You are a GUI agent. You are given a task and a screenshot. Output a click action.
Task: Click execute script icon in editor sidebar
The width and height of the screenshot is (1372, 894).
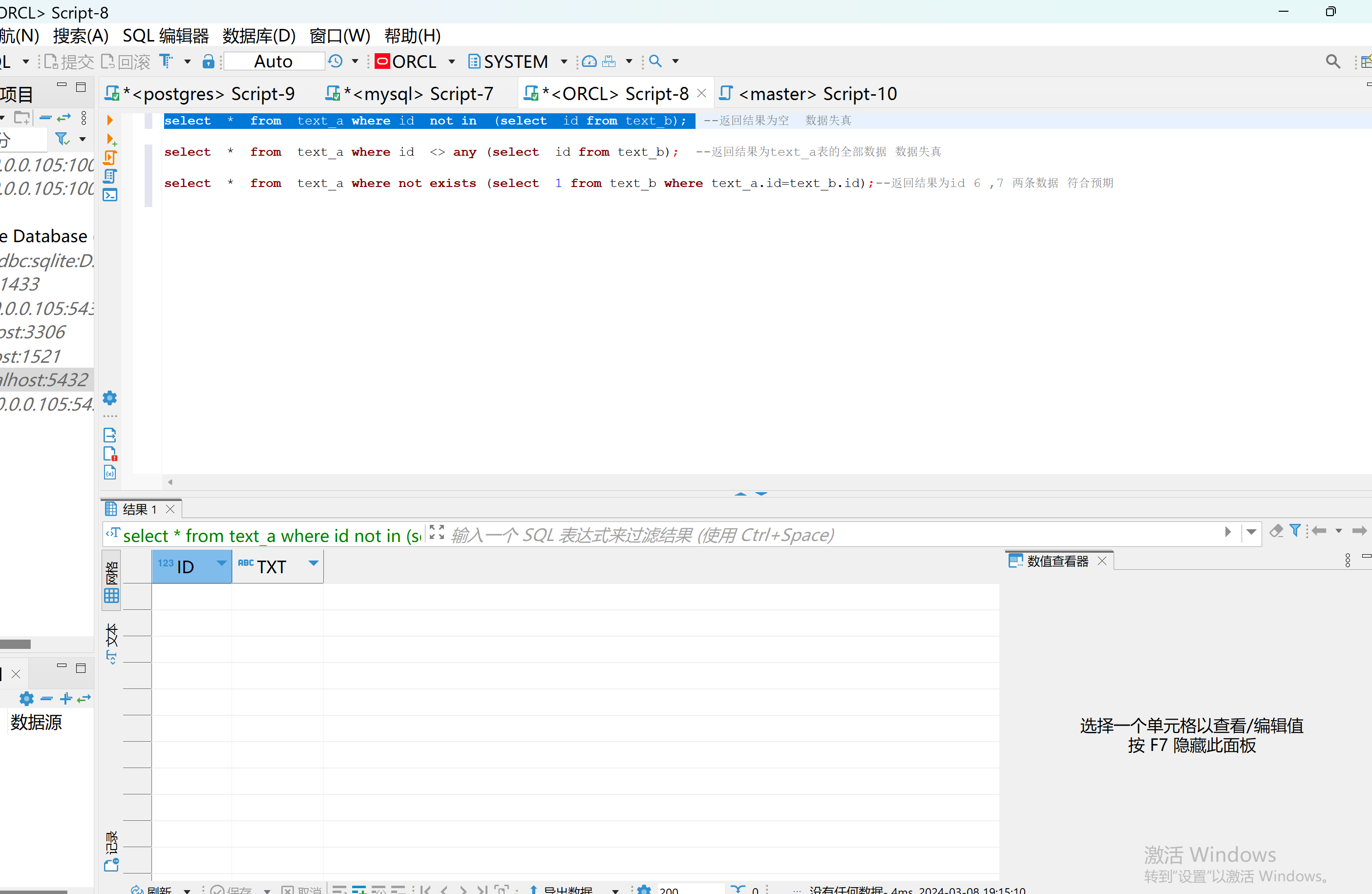click(110, 157)
